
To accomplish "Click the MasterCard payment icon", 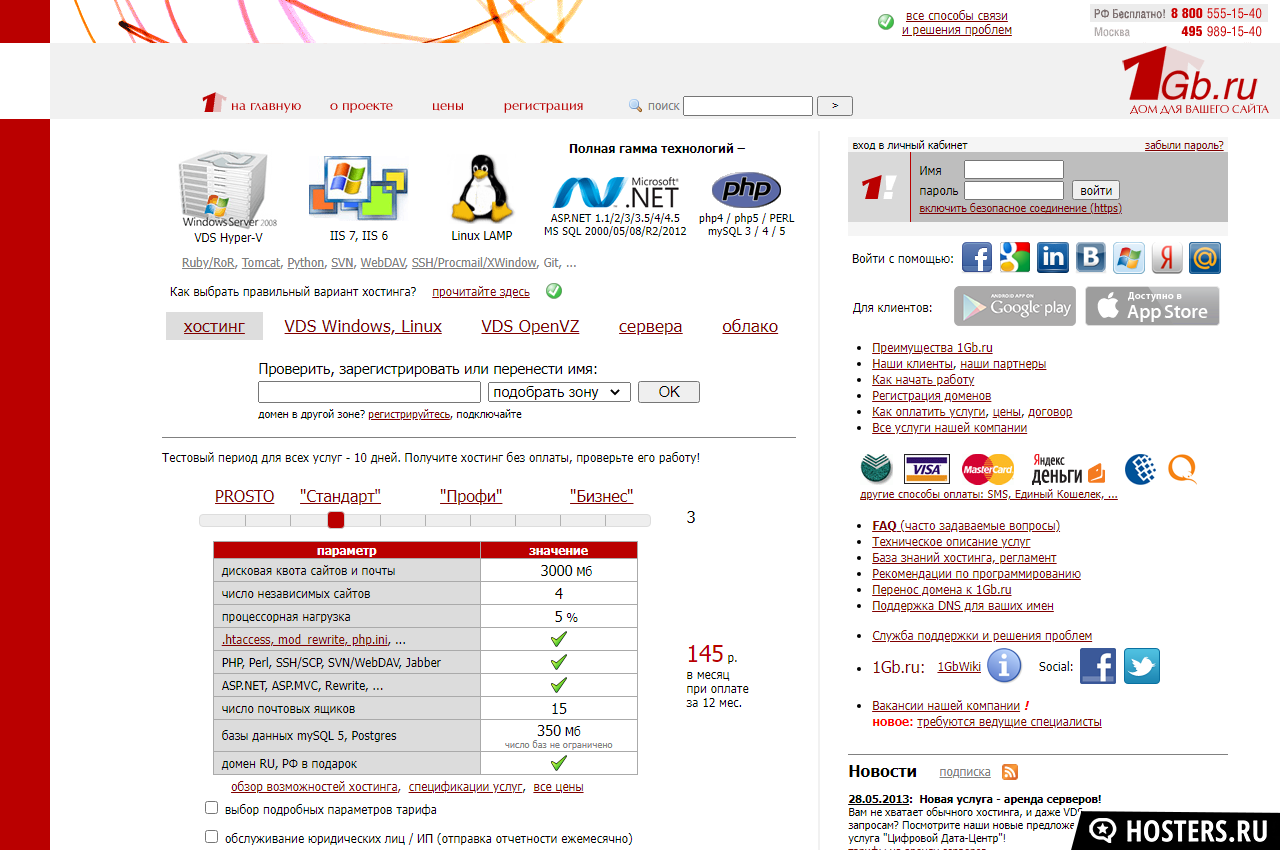I will click(x=988, y=469).
